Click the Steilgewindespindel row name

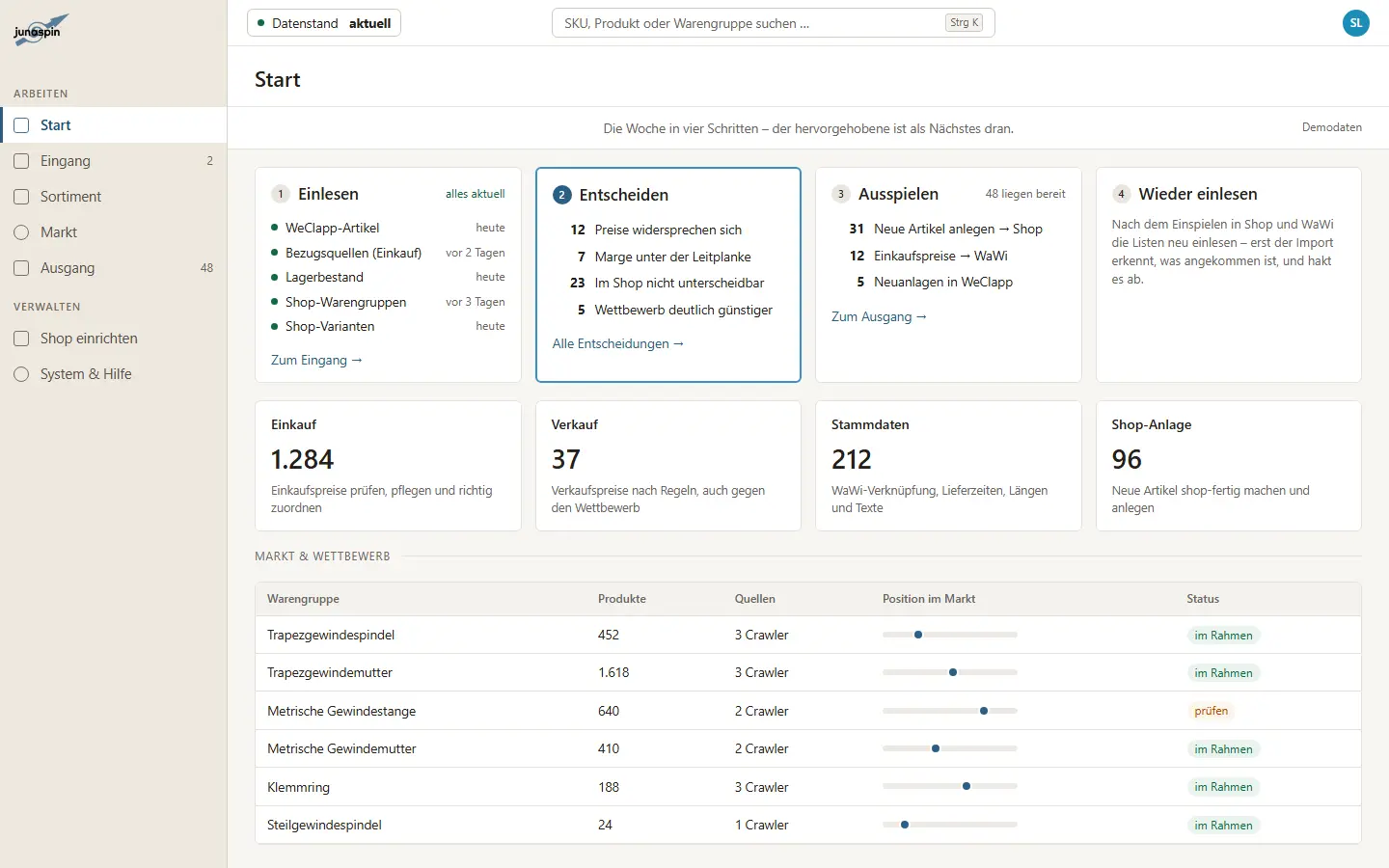pos(324,825)
